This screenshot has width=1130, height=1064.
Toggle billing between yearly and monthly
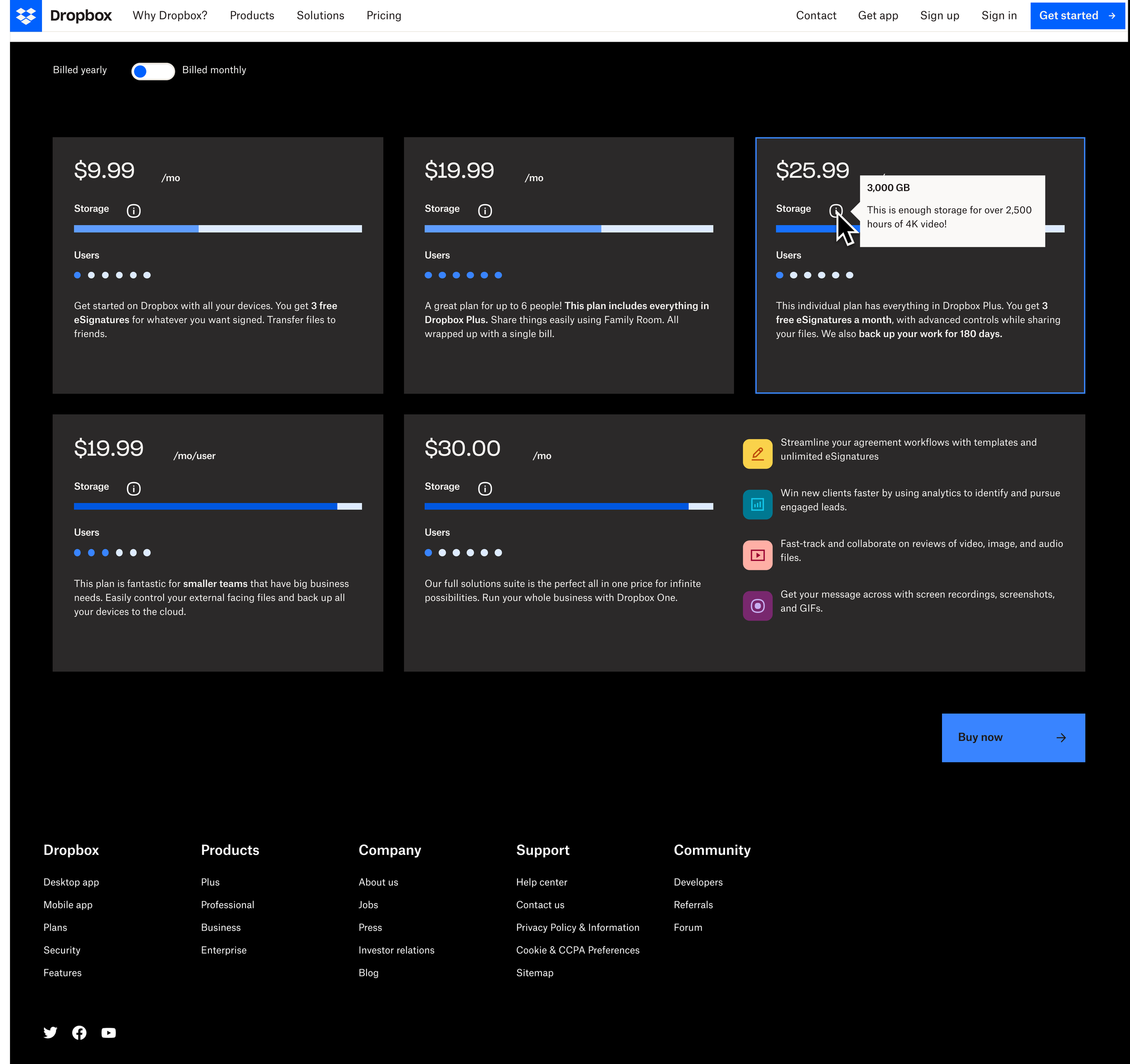(153, 71)
